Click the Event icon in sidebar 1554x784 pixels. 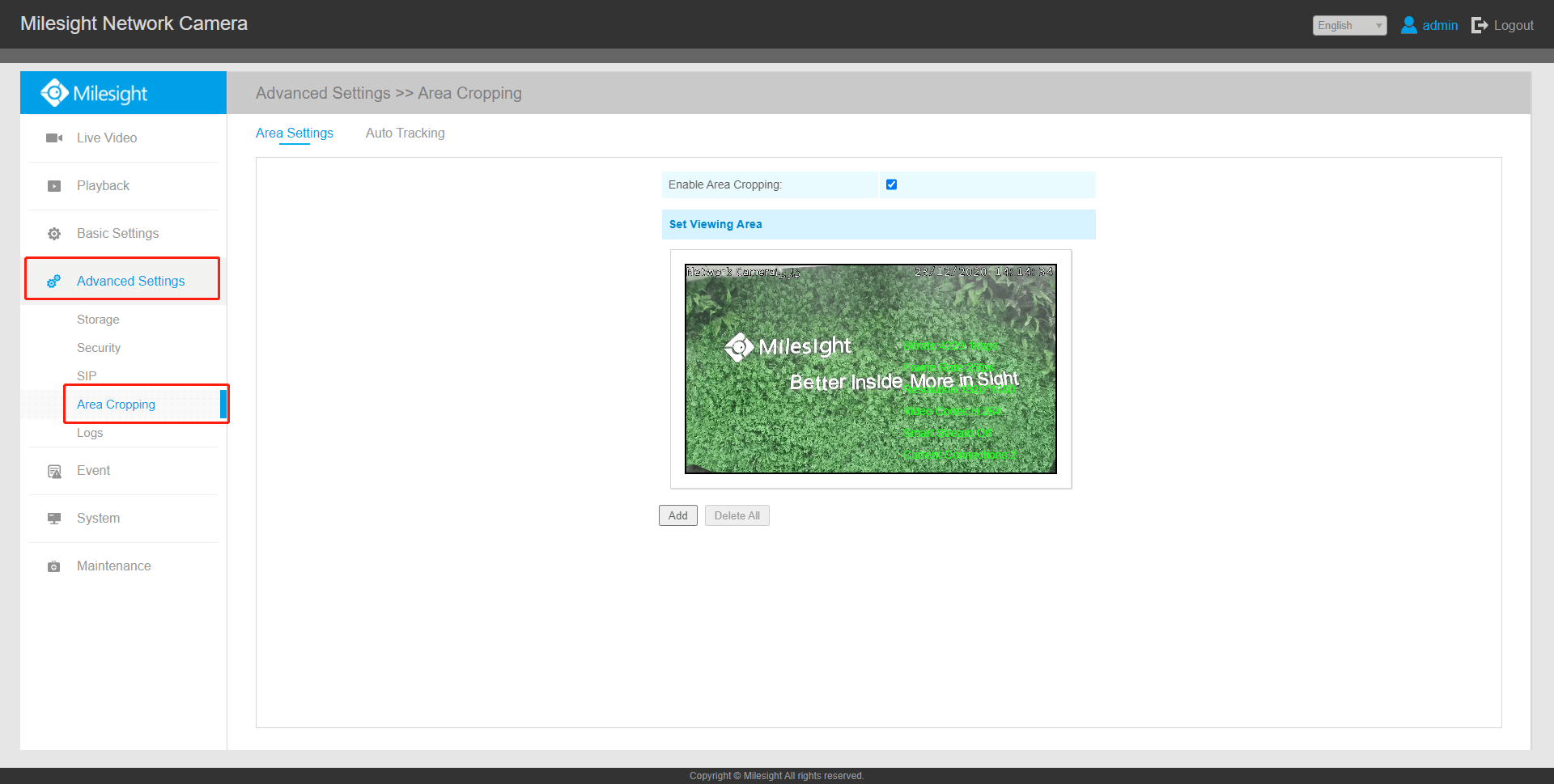54,471
